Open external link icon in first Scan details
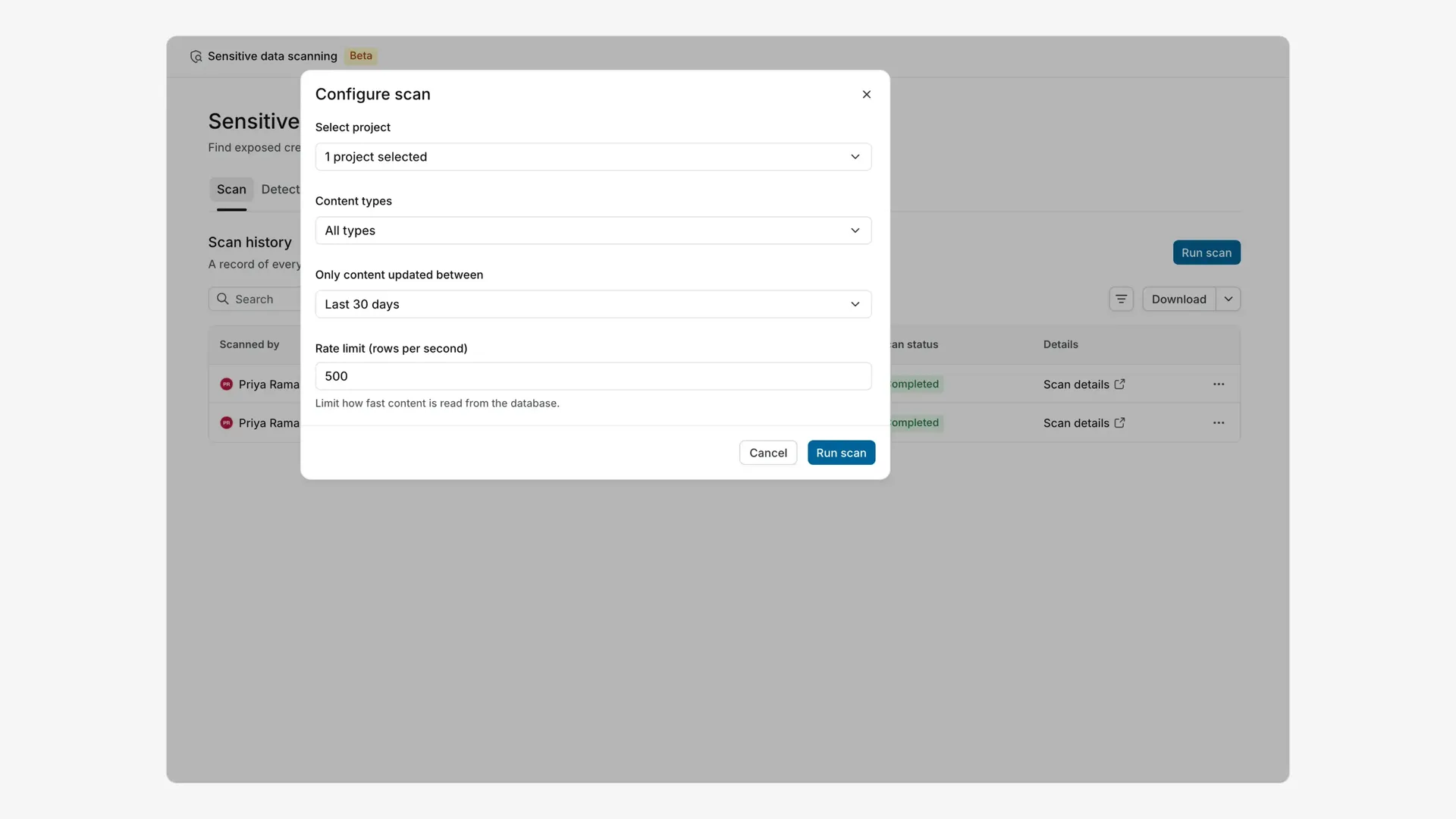The image size is (1456, 819). (1119, 384)
